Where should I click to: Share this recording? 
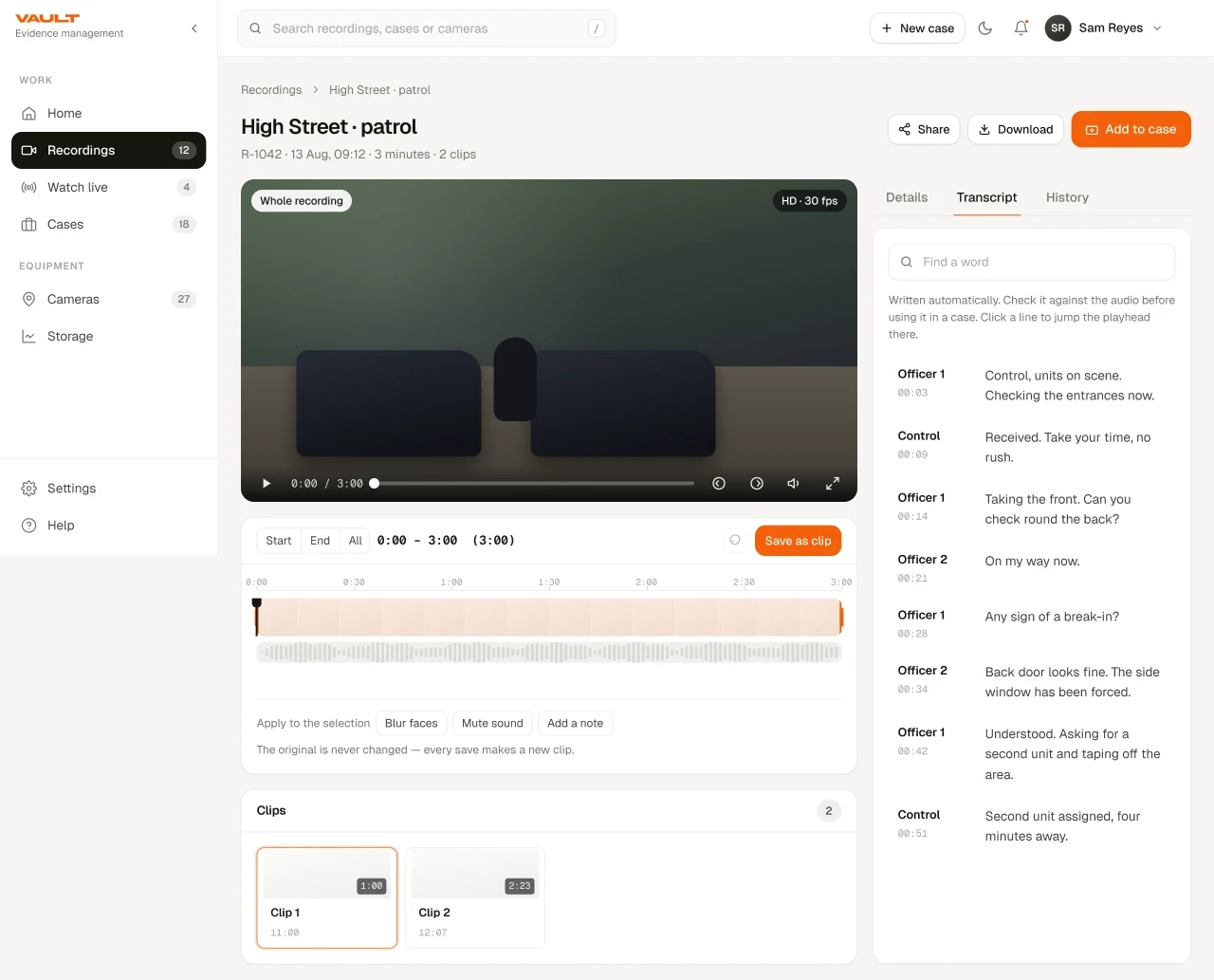click(x=924, y=129)
